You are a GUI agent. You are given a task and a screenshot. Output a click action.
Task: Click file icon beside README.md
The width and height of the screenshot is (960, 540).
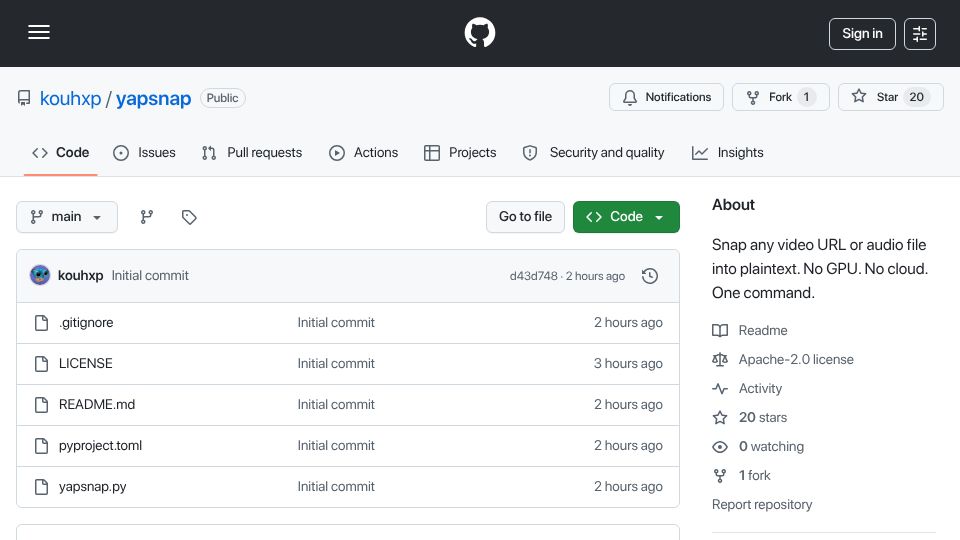(41, 405)
